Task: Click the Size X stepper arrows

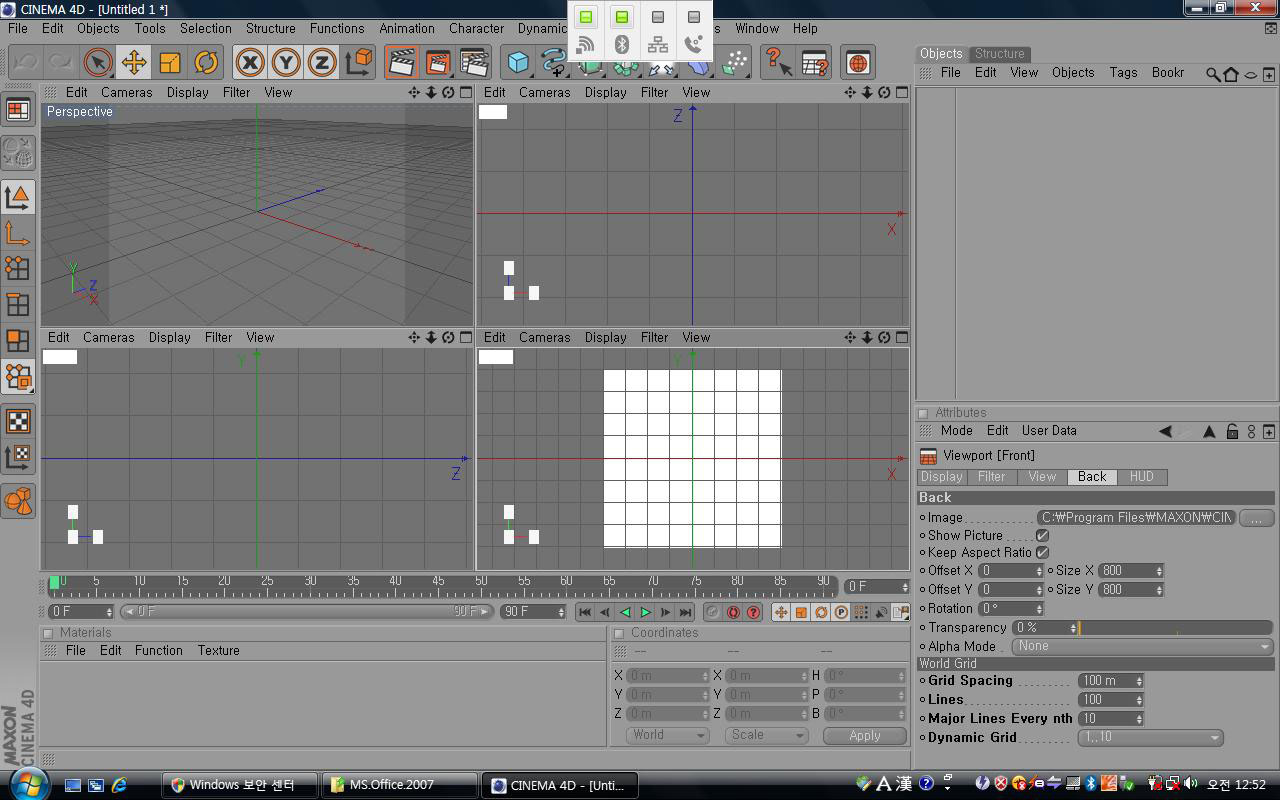Action: click(1159, 570)
